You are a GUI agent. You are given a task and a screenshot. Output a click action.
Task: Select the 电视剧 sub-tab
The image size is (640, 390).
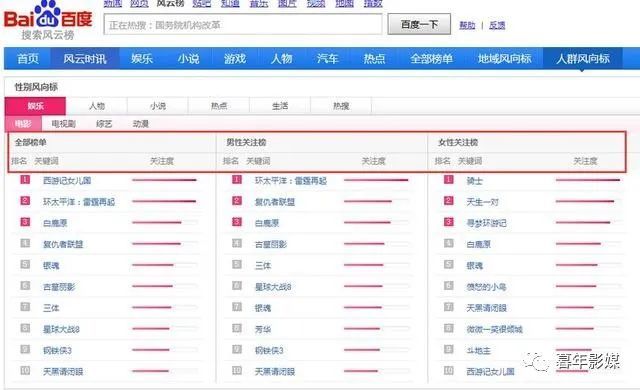(x=64, y=124)
